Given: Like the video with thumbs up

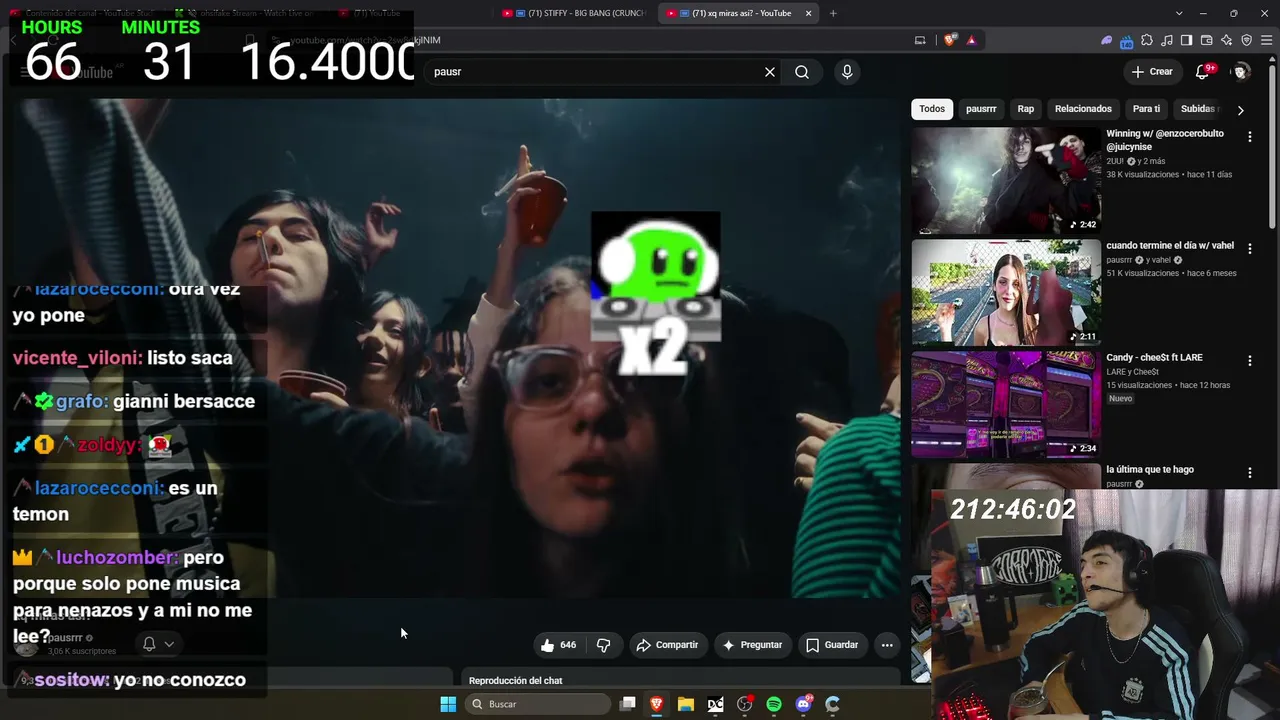Looking at the screenshot, I should pos(559,645).
